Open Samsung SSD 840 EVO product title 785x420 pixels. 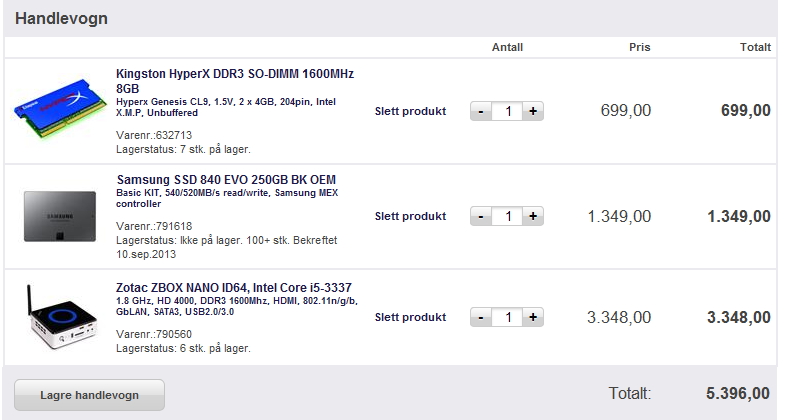pyautogui.click(x=226, y=180)
